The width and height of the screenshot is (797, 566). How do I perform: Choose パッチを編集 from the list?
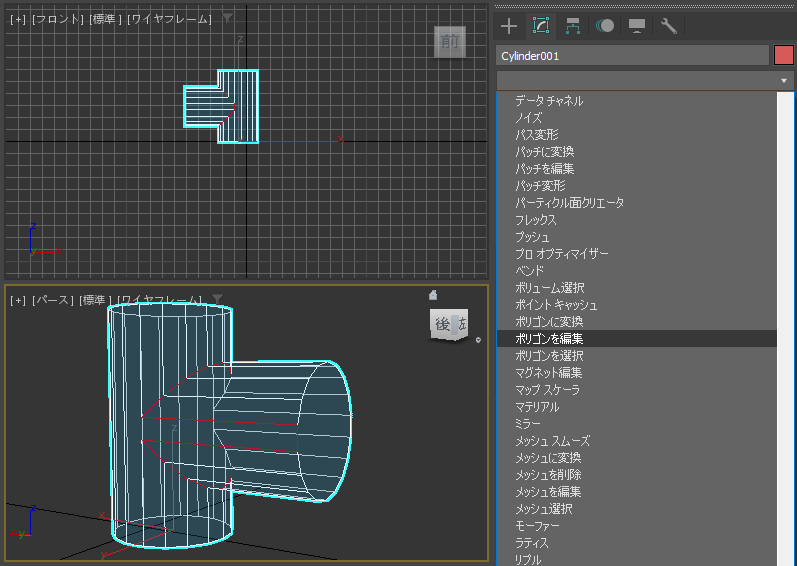pyautogui.click(x=637, y=169)
